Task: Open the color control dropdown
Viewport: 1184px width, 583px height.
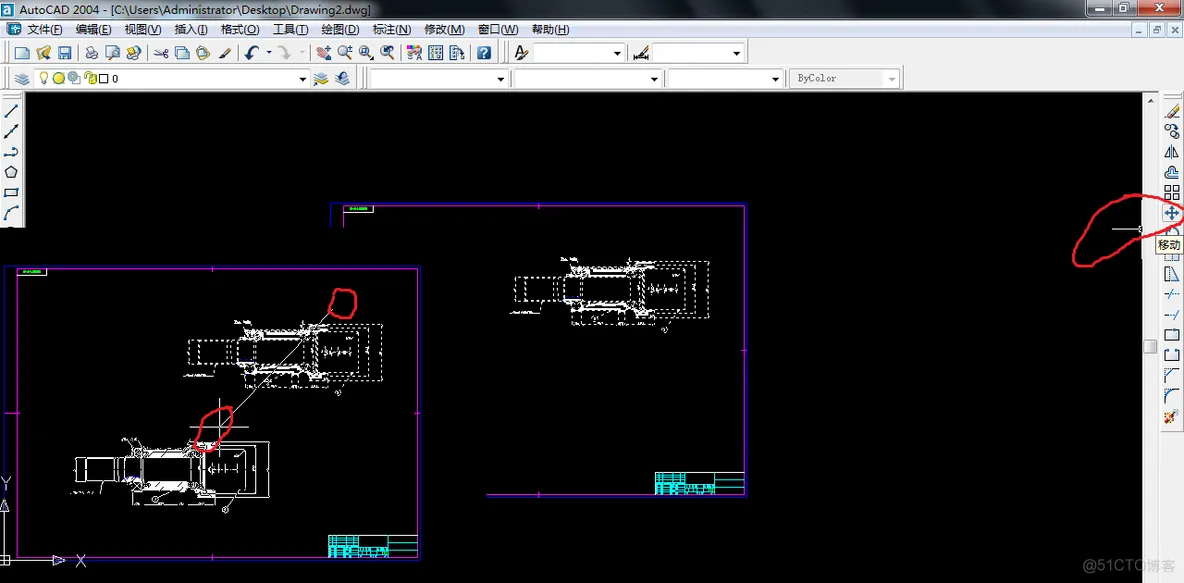Action: pos(501,79)
